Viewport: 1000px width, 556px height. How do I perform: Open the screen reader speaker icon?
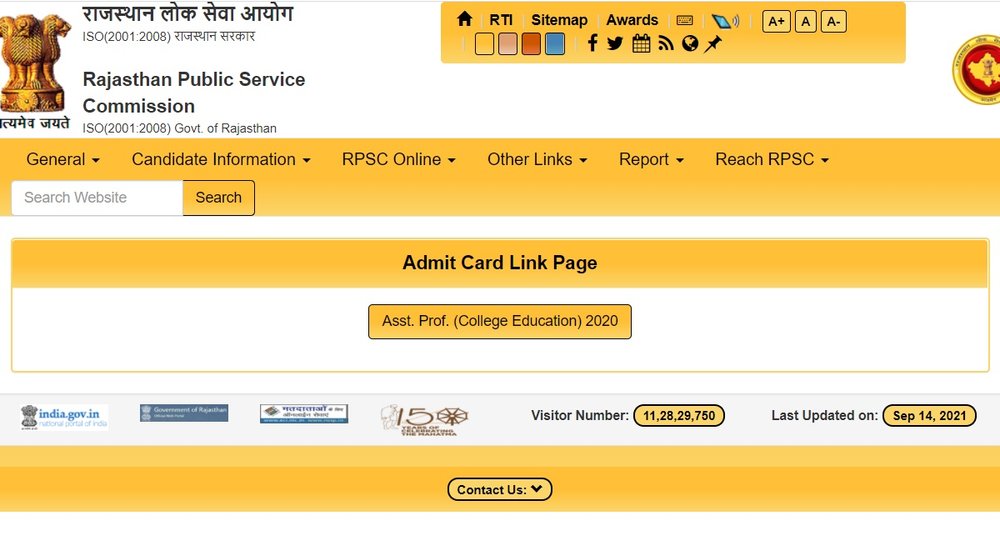(x=725, y=21)
